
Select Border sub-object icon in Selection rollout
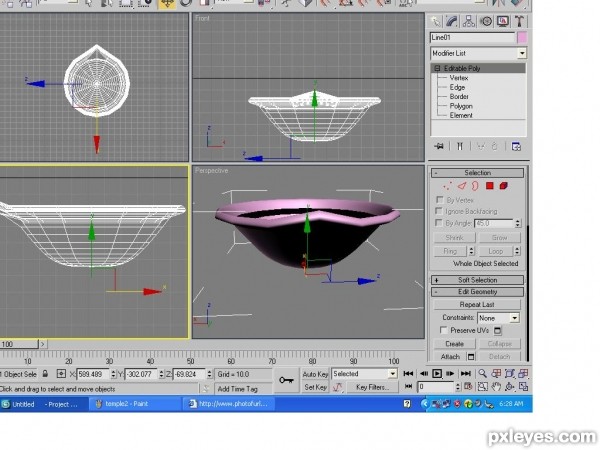point(475,186)
